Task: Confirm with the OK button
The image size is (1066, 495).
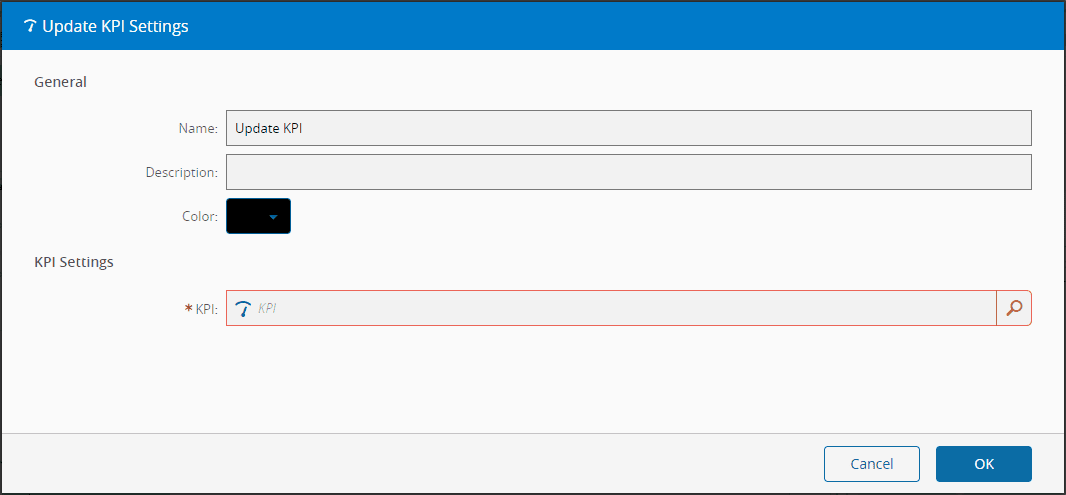Action: tap(983, 464)
